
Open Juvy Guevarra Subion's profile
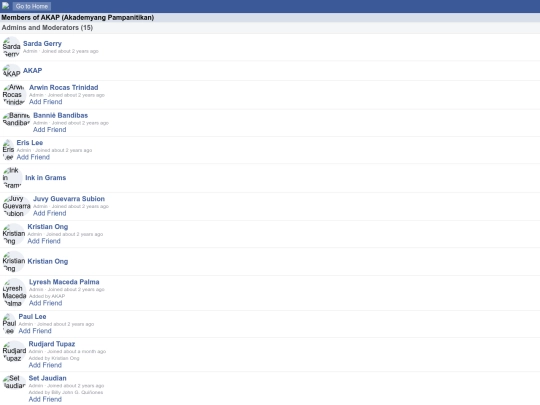point(69,199)
